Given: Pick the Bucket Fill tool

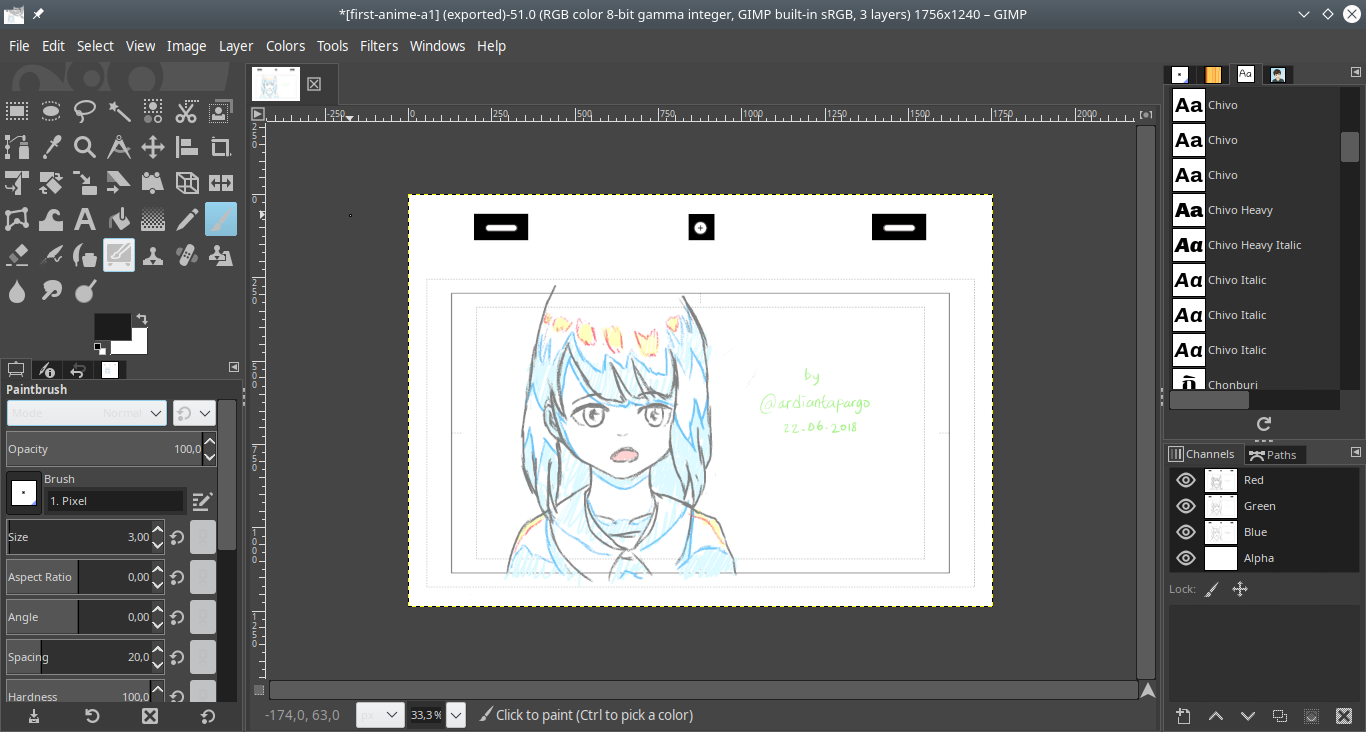Looking at the screenshot, I should point(119,220).
